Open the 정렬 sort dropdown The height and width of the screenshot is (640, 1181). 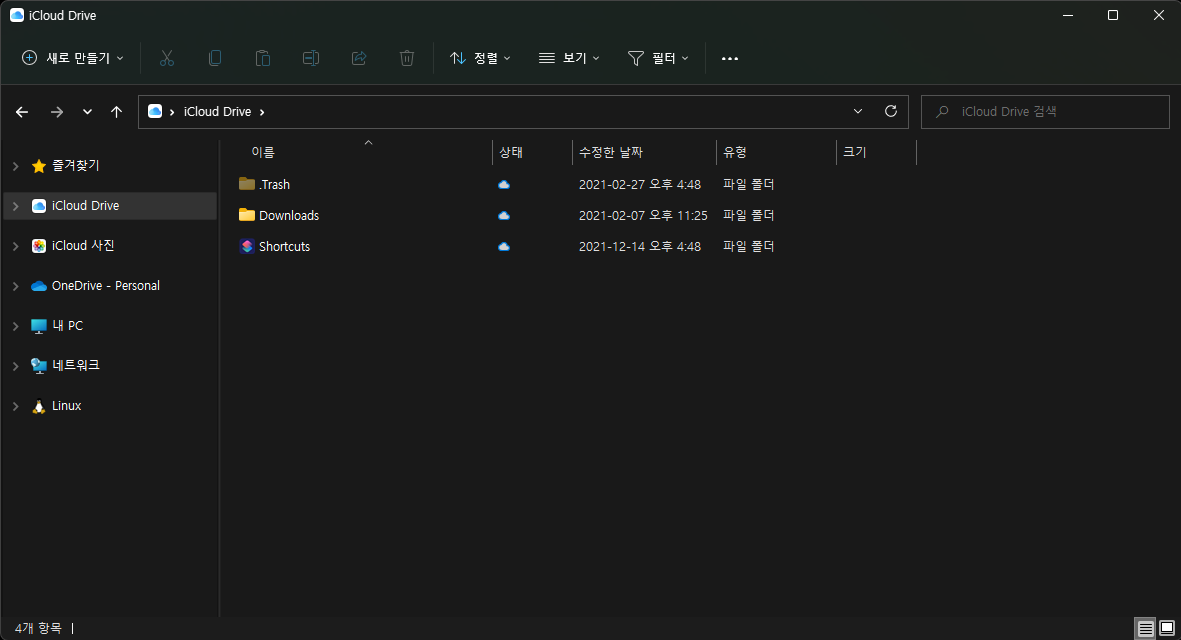480,58
